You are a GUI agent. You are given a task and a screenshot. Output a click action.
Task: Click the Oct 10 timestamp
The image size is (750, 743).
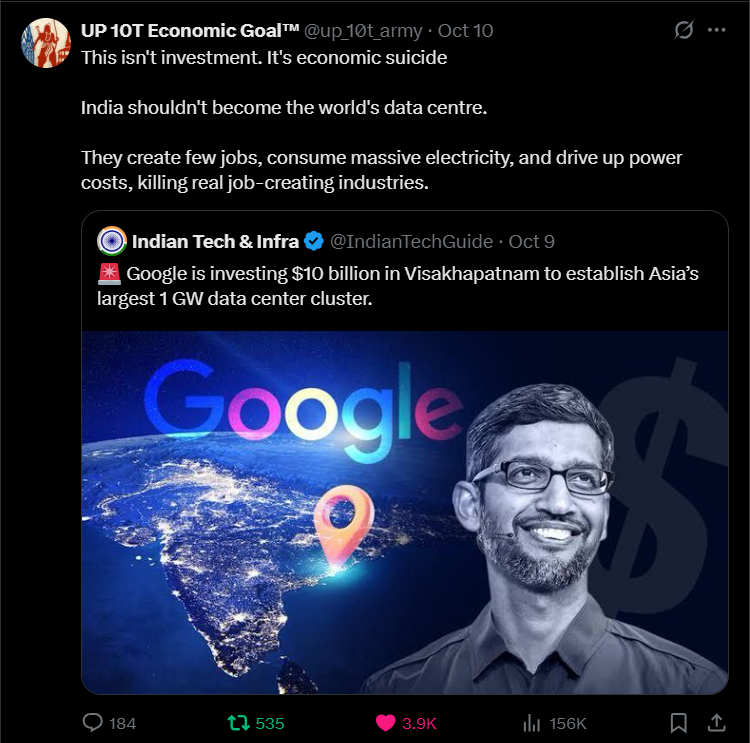point(465,31)
